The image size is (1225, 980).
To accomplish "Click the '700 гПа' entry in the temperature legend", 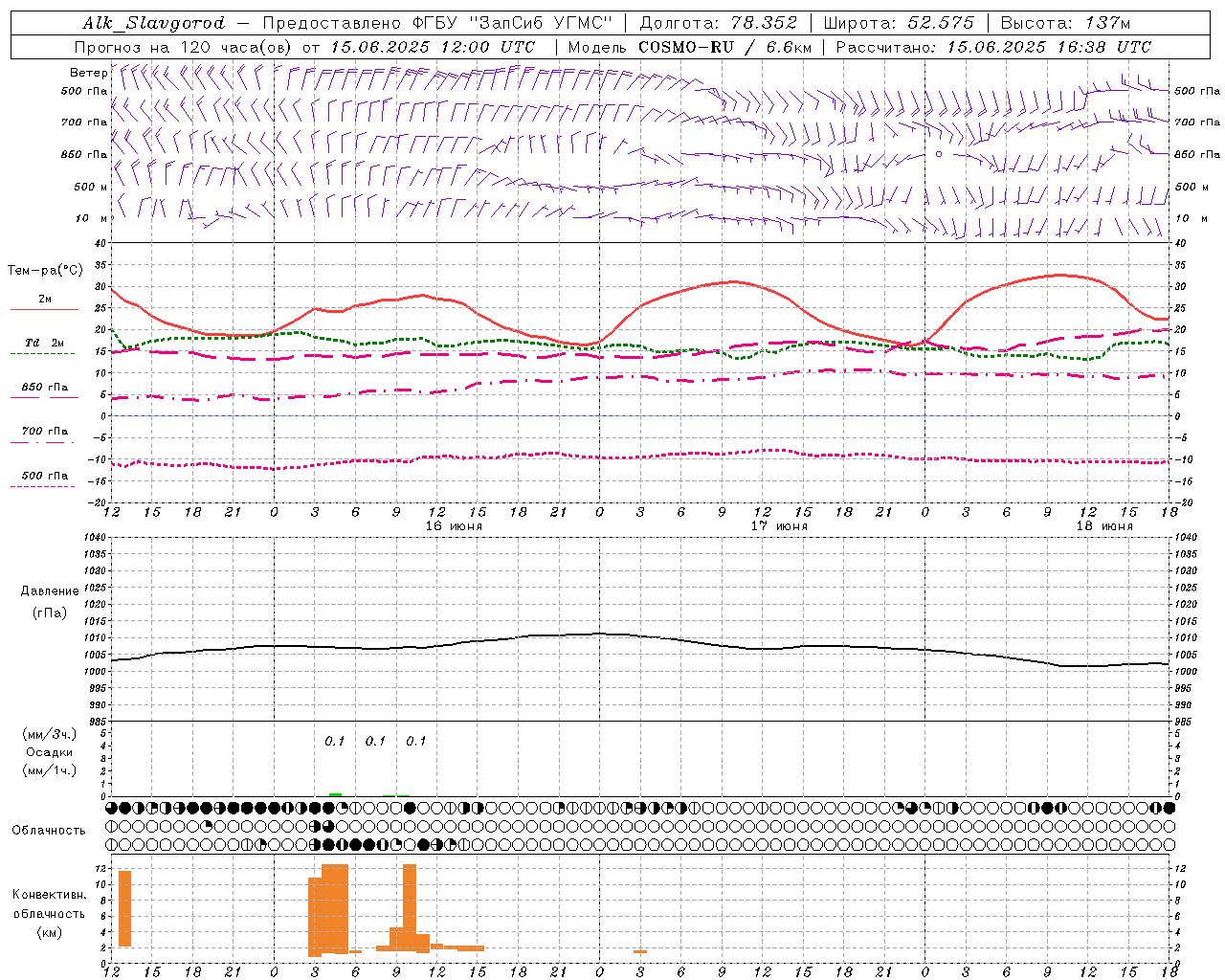I will click(x=45, y=432).
